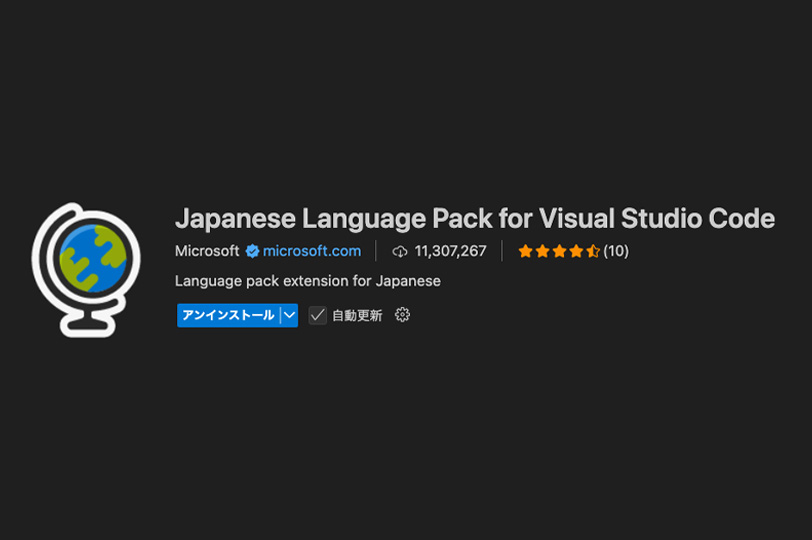Screen dimensions: 812x540
Task: Click the アンインストール button
Action: coord(228,315)
